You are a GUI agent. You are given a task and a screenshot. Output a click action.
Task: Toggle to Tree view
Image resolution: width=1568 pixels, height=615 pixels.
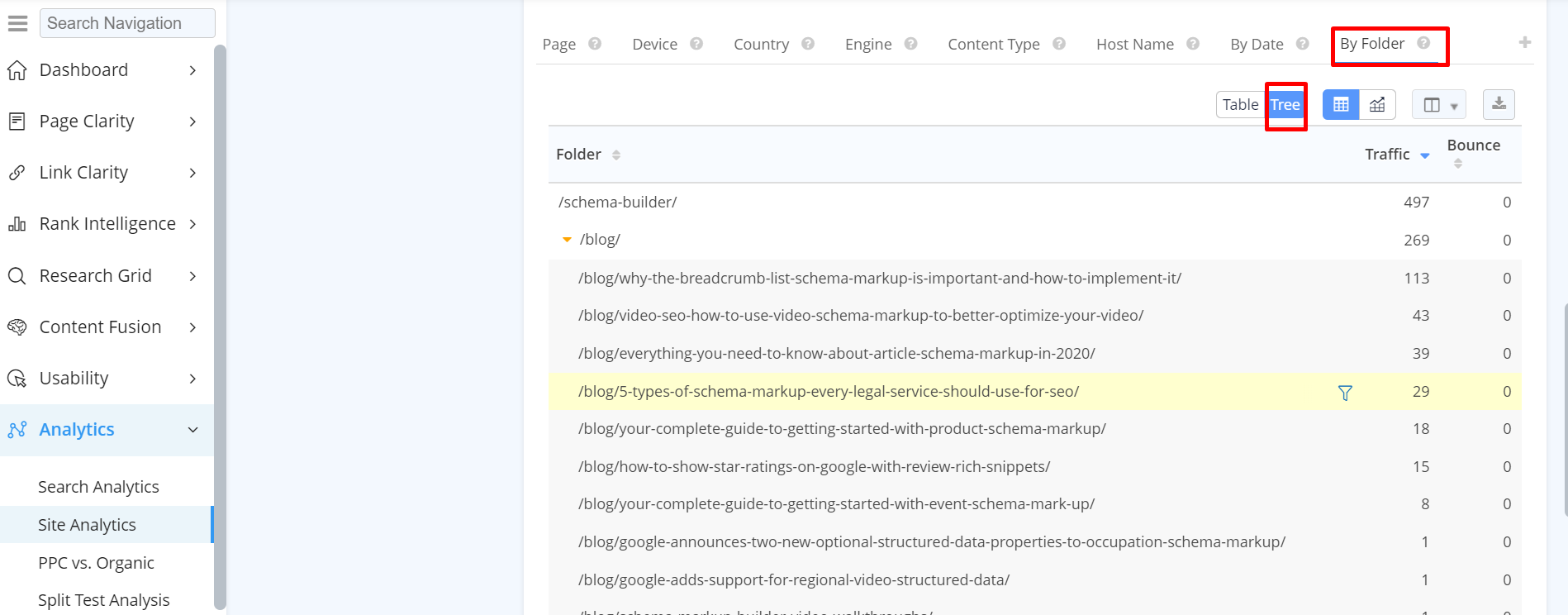(x=1285, y=104)
